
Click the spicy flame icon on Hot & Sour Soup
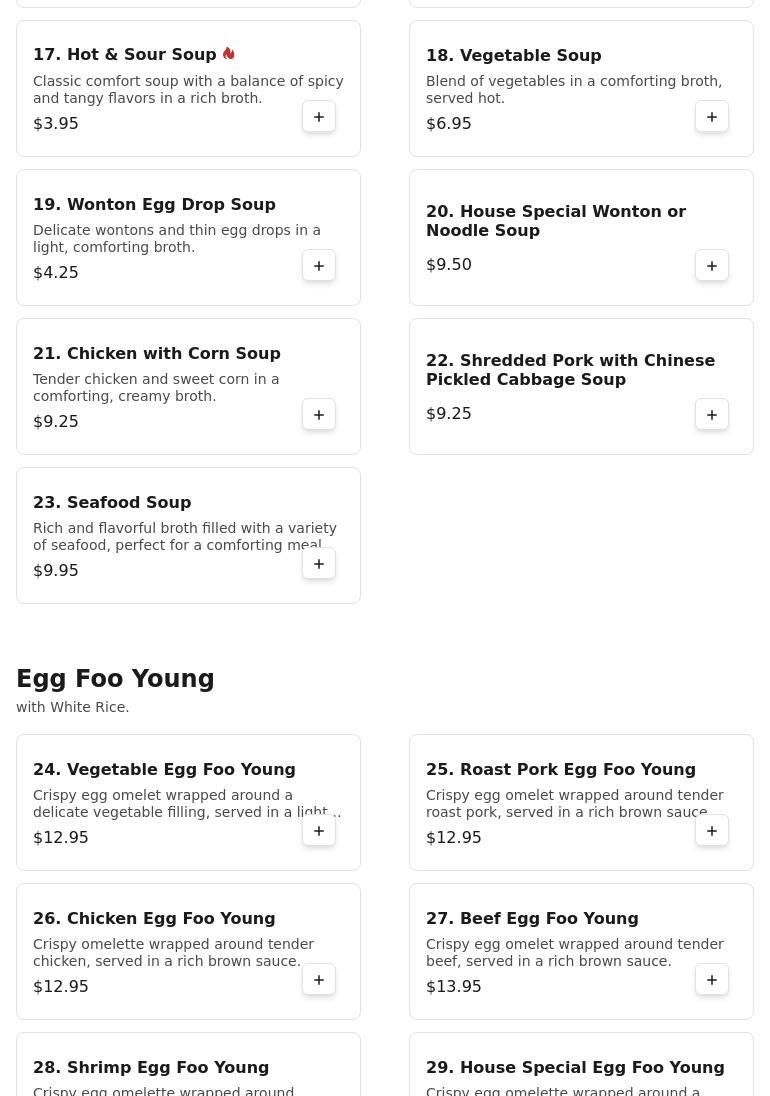(228, 53)
